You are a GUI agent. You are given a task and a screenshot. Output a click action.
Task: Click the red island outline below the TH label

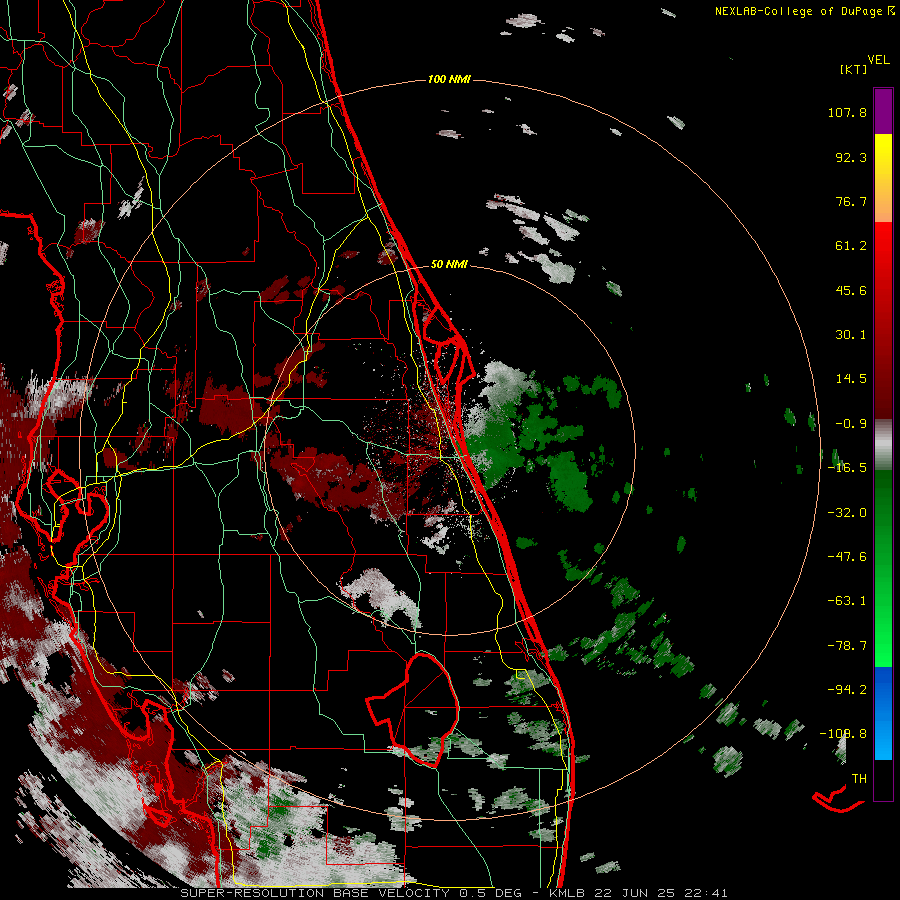(837, 800)
